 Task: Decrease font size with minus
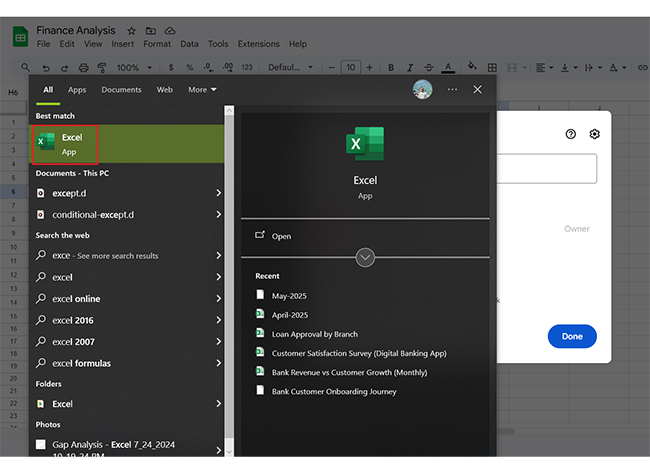(x=331, y=68)
